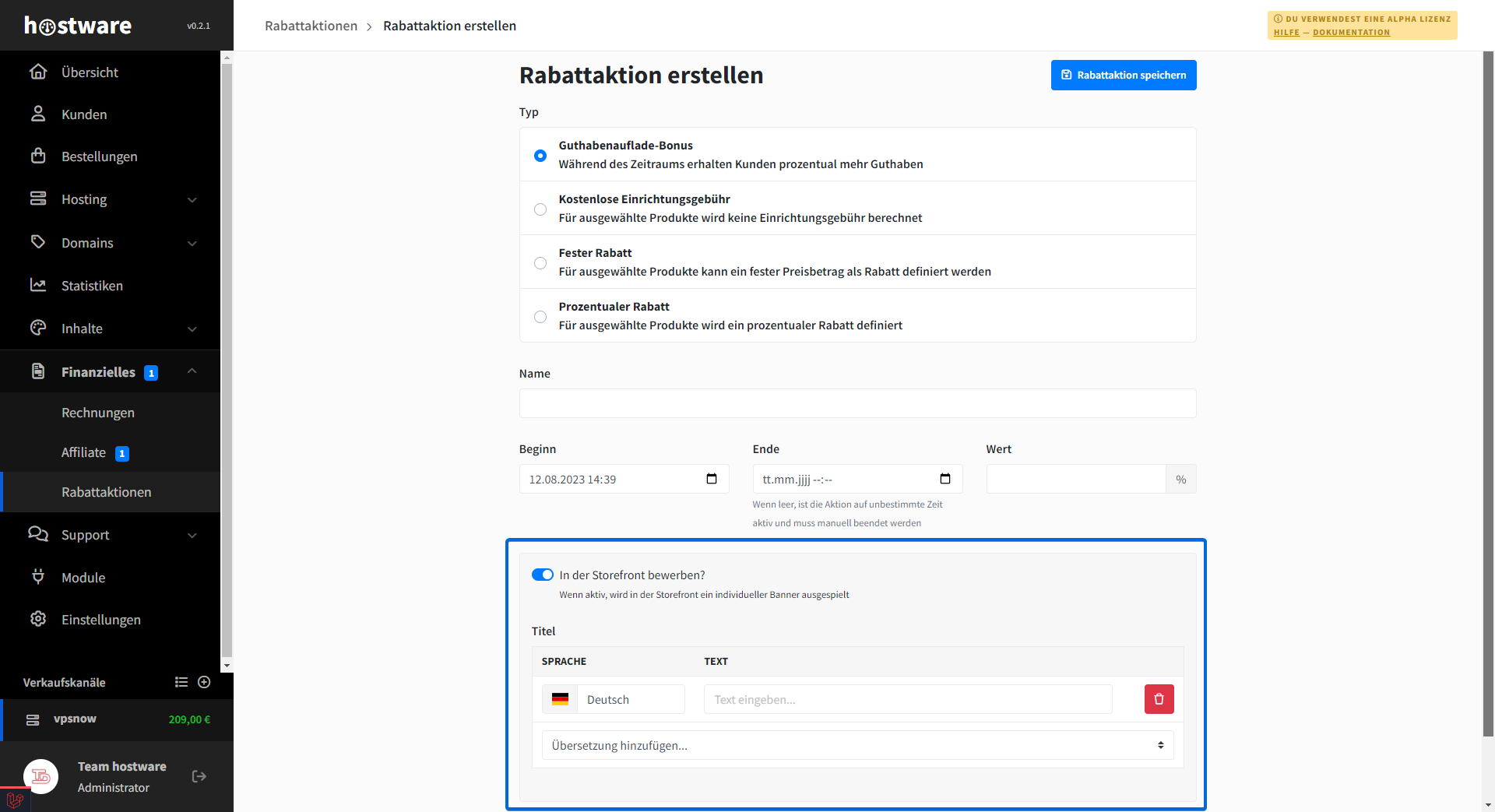
Task: Open the Beginn date picker calendar icon
Action: tap(711, 479)
